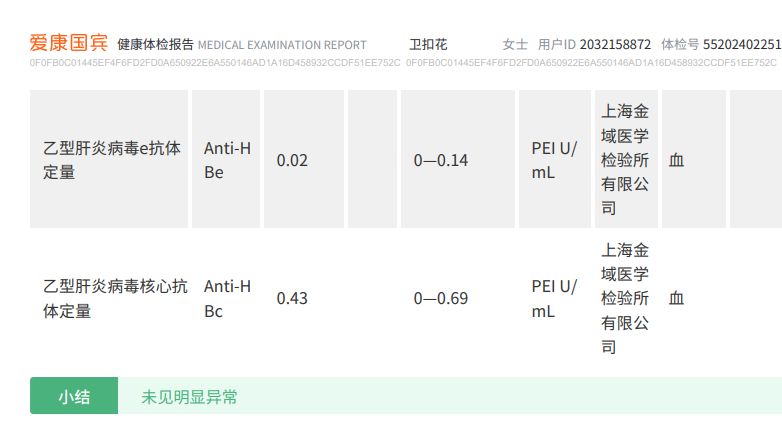Screen dimensions: 782x424
Task: Select the result value 0.43
Action: pos(292,298)
